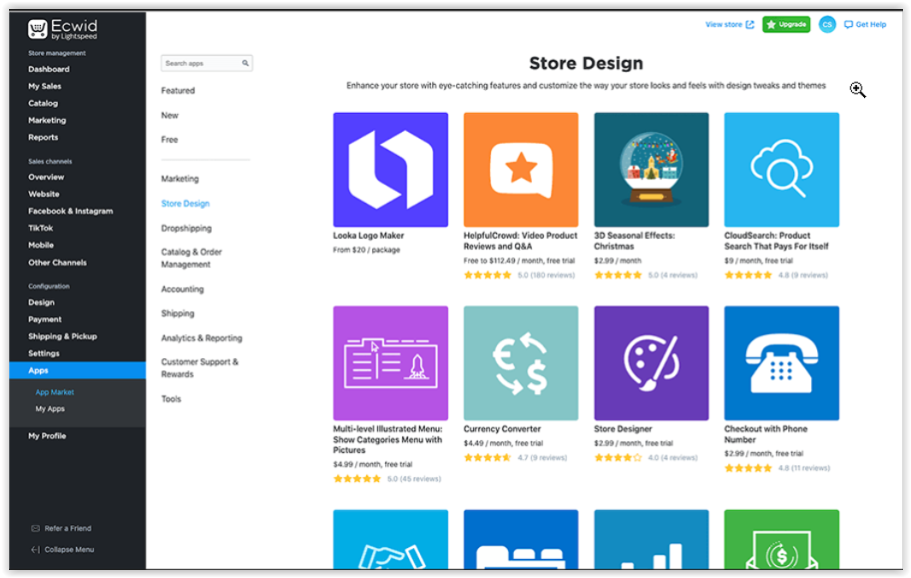Open the Multi-level Illustrated Menu purple icon
This screenshot has height=578, width=911.
(390, 363)
